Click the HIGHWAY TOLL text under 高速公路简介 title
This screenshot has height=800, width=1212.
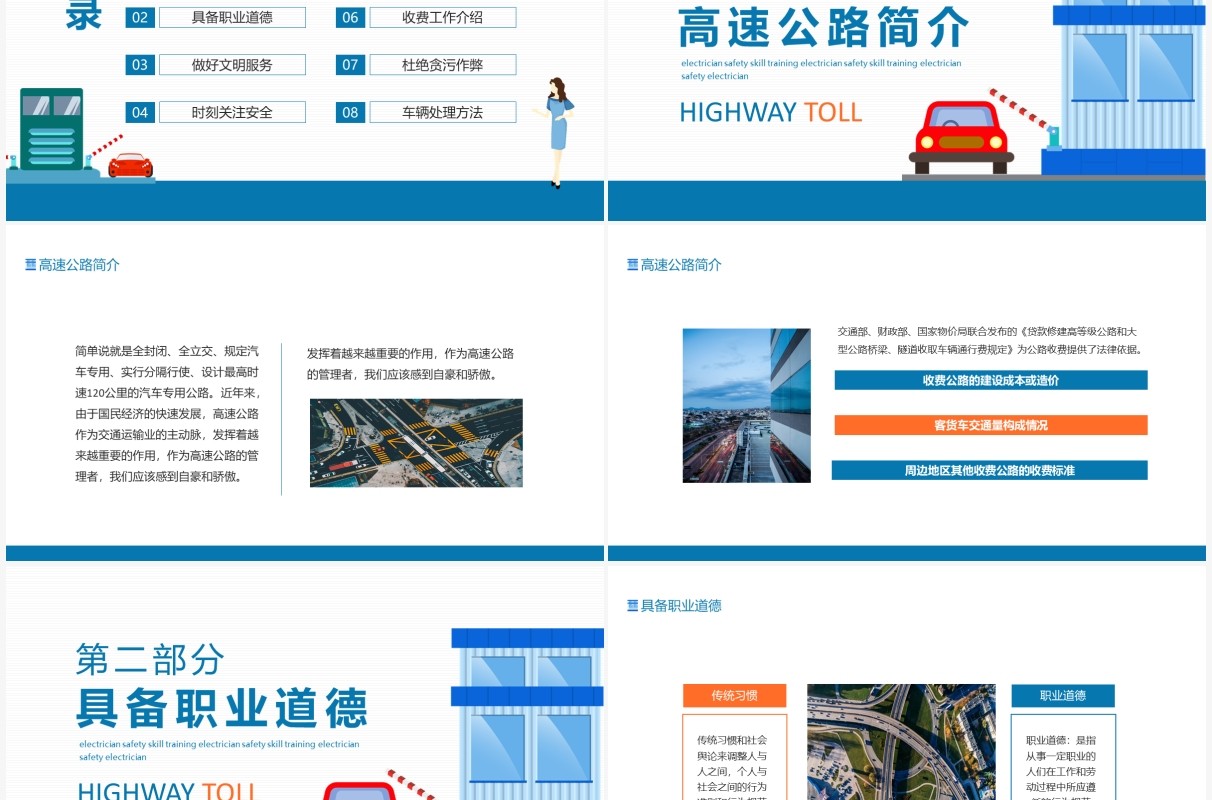point(771,112)
